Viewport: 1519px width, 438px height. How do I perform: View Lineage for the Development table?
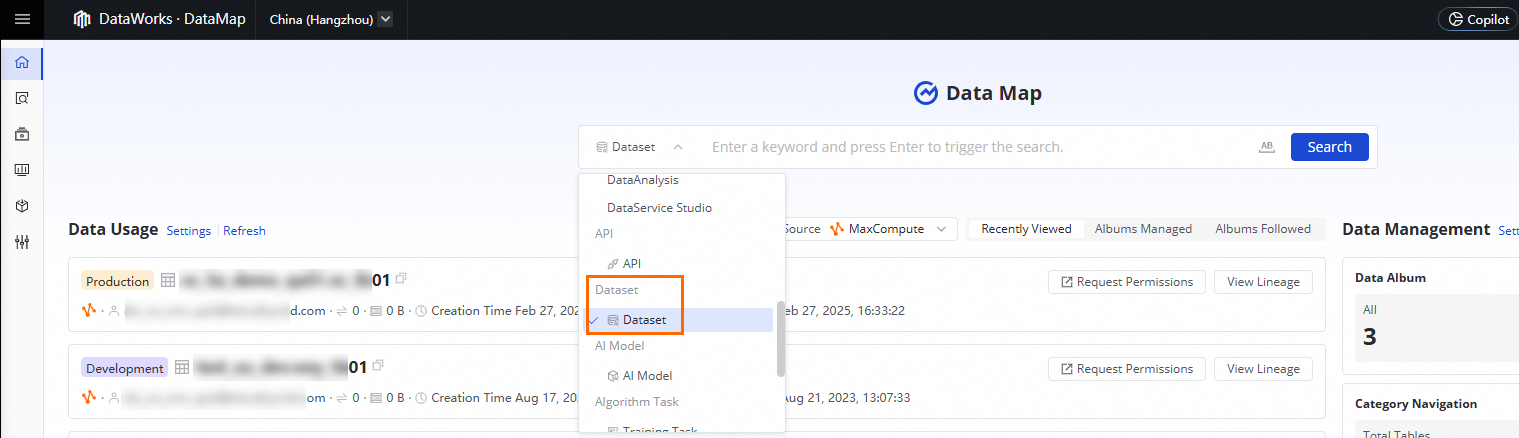point(1263,369)
